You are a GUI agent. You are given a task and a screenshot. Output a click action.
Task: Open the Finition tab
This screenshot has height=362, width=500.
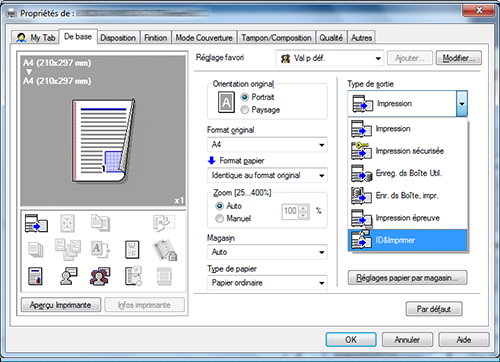click(156, 38)
